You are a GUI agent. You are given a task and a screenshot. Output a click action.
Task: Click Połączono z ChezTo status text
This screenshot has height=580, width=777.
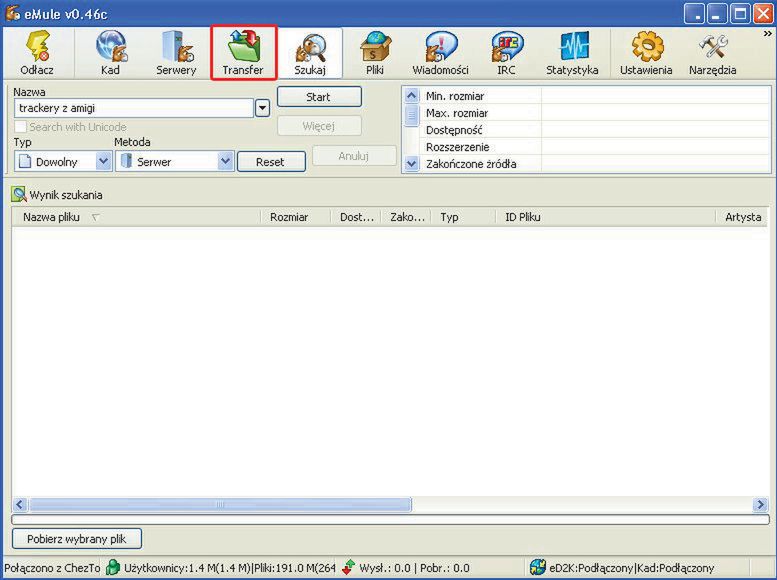point(52,568)
